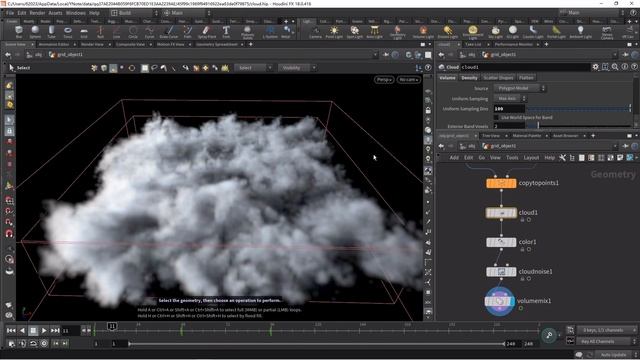Screen dimensions: 640x360
Task: Switch to the Geometry Spreadsheet tab
Action: (x=217, y=44)
